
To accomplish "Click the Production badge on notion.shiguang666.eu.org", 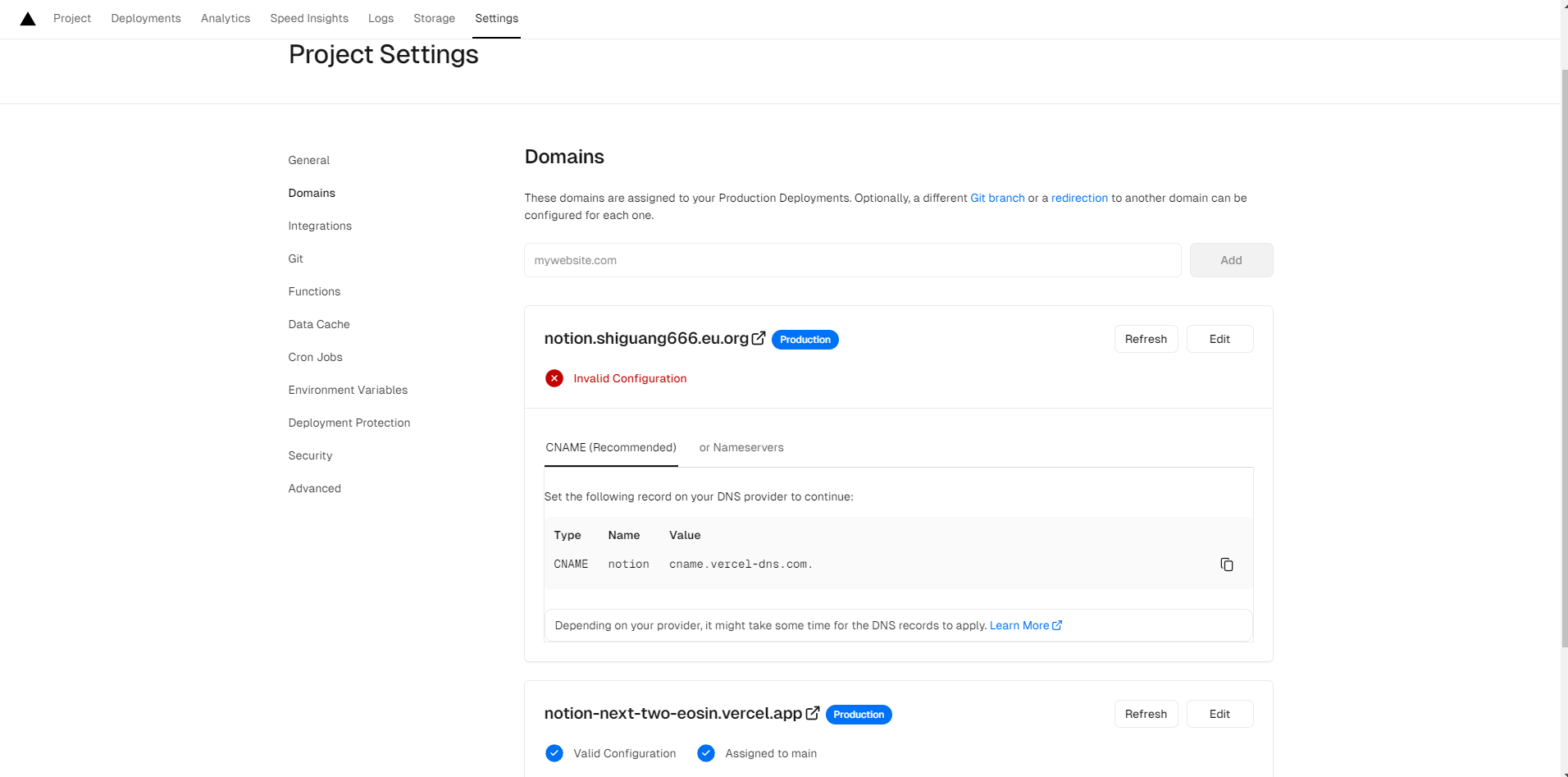I will click(805, 340).
